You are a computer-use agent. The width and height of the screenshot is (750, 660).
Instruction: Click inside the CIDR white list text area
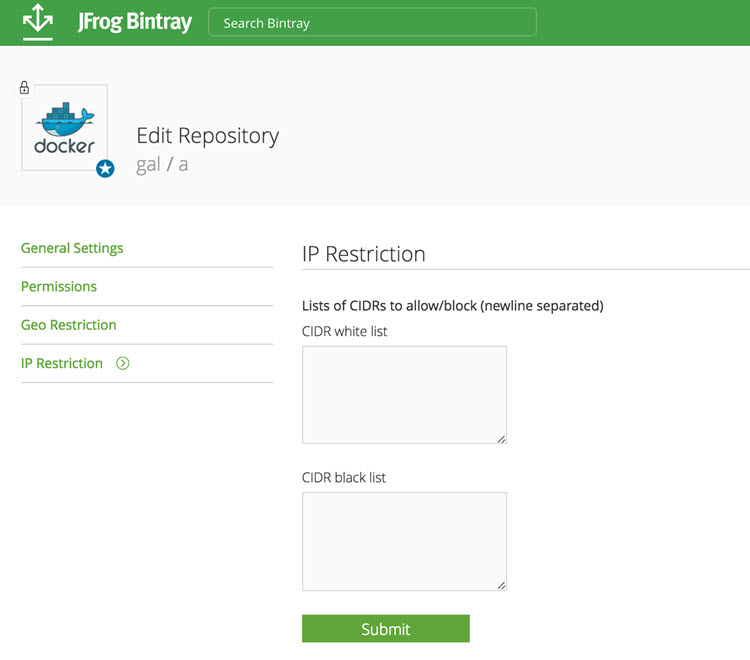(404, 394)
